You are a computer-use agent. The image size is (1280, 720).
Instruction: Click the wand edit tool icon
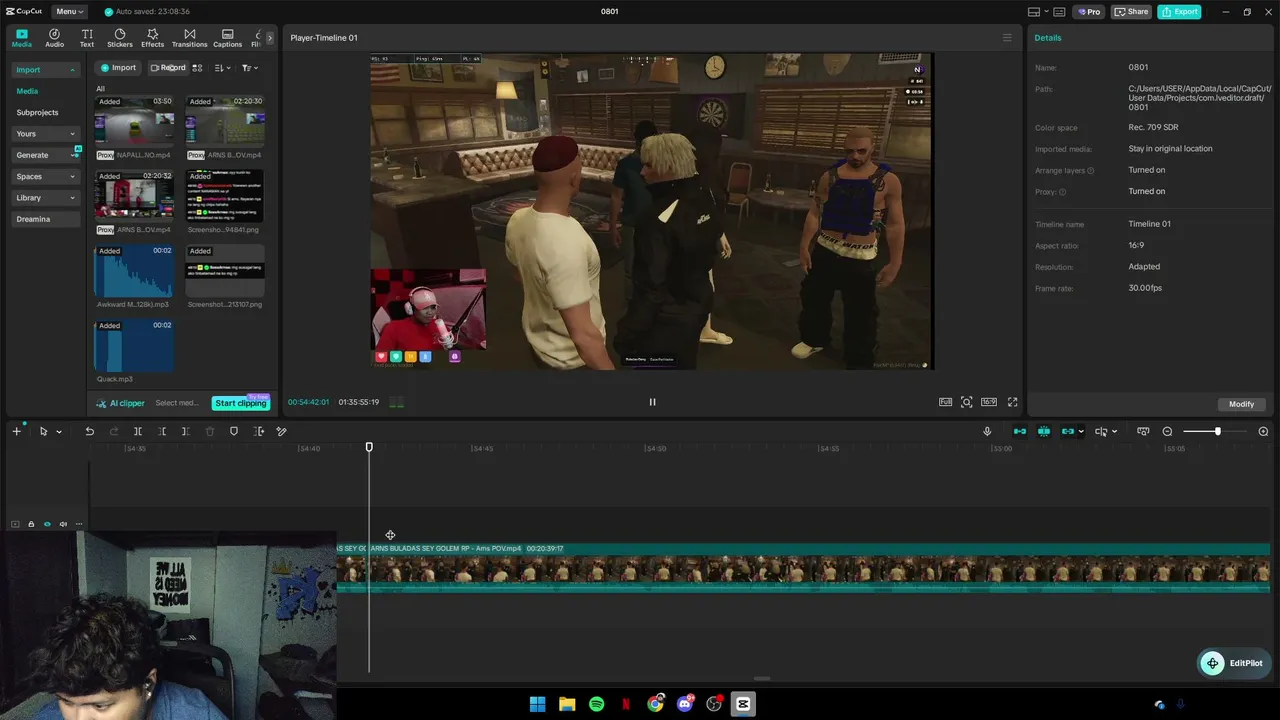281,431
